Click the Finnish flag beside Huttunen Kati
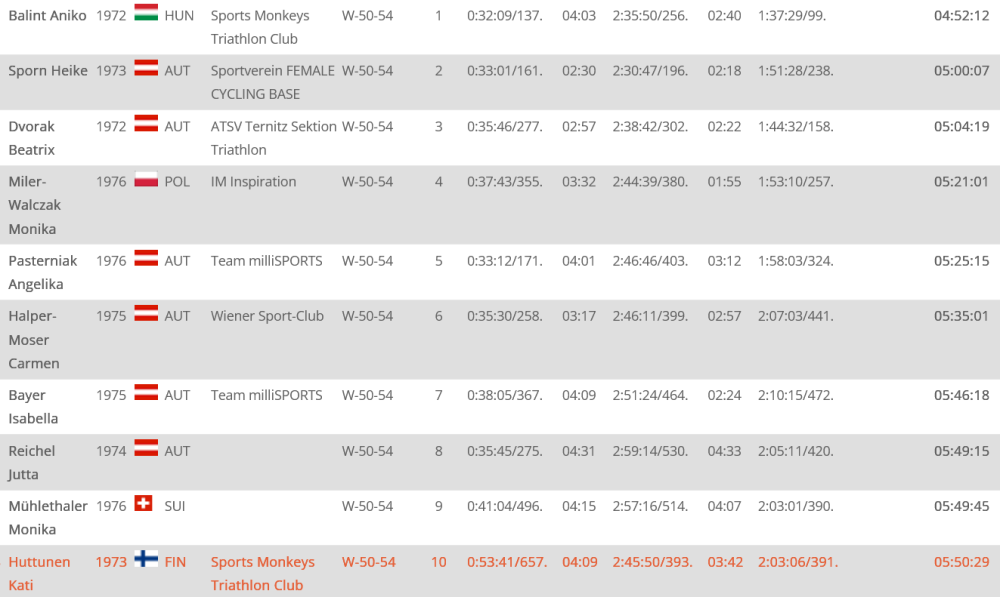 146,559
